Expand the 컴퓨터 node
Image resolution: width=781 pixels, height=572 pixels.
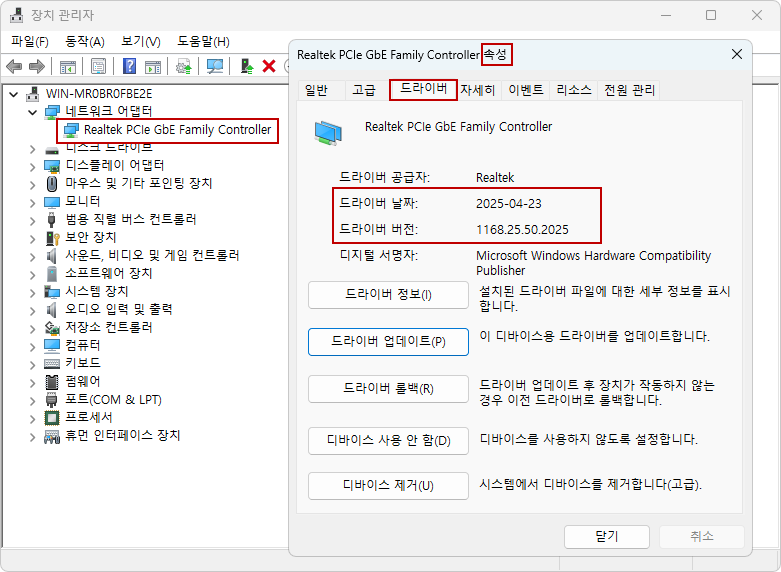click(32, 347)
